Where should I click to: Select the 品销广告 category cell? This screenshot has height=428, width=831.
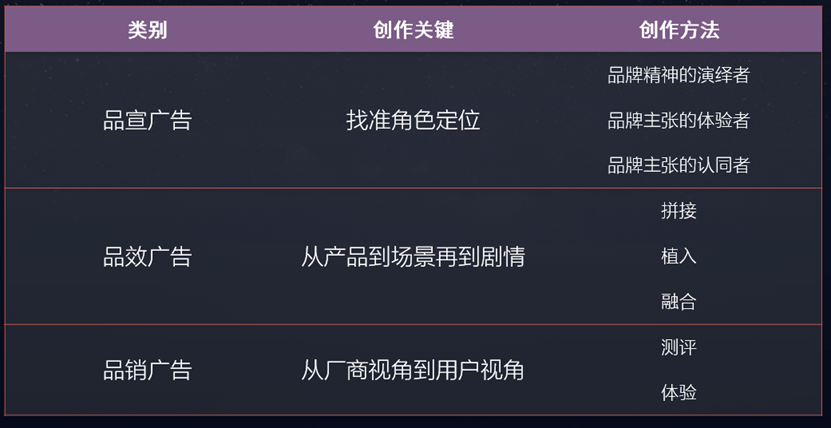pos(147,371)
